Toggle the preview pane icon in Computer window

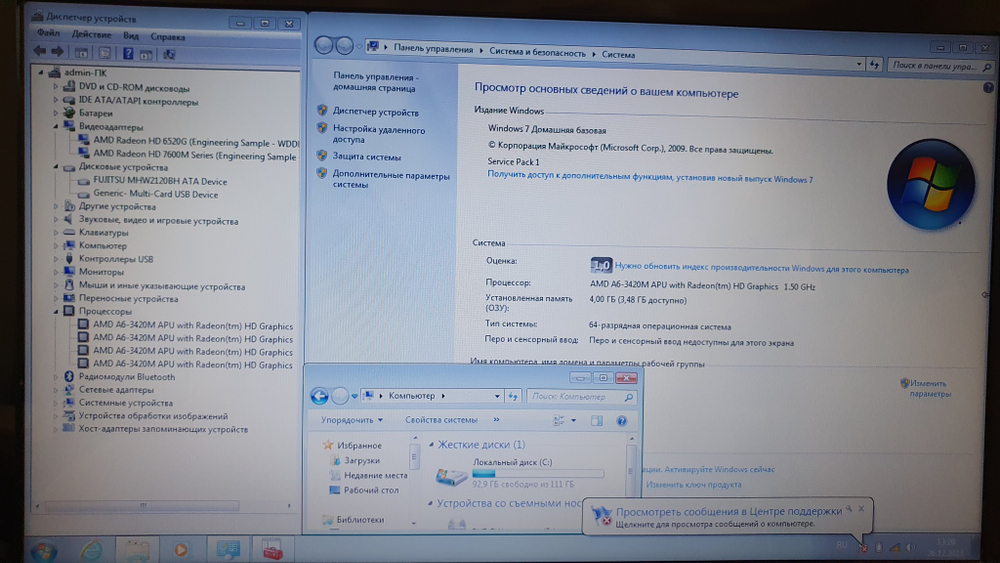(x=596, y=421)
